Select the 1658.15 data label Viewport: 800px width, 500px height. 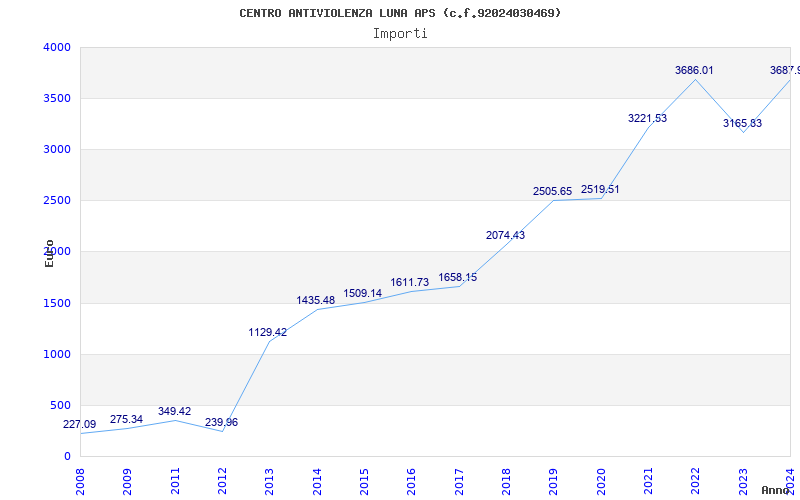coord(458,278)
